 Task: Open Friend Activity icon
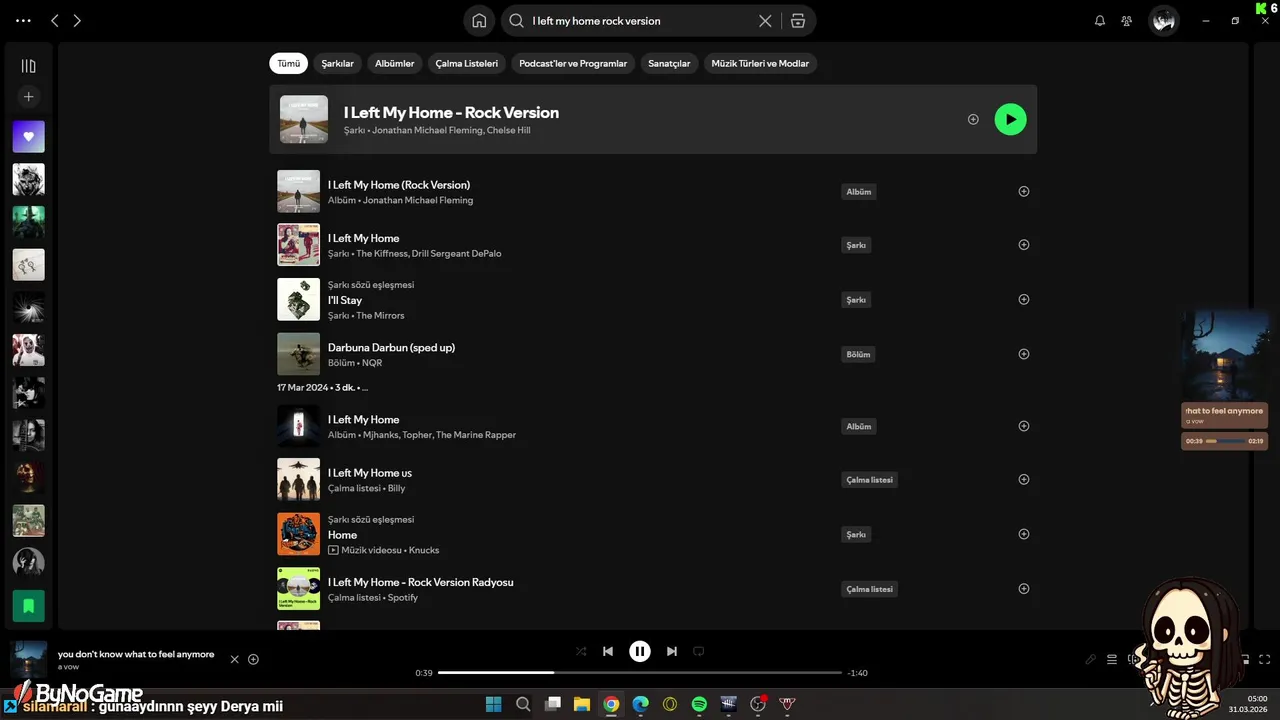click(x=1127, y=20)
